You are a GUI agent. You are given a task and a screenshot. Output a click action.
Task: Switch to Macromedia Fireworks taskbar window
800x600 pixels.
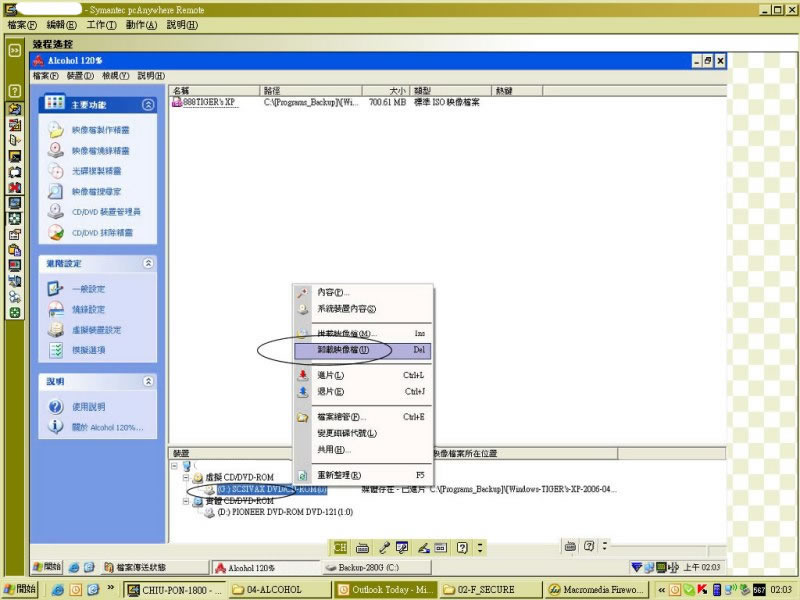[596, 589]
